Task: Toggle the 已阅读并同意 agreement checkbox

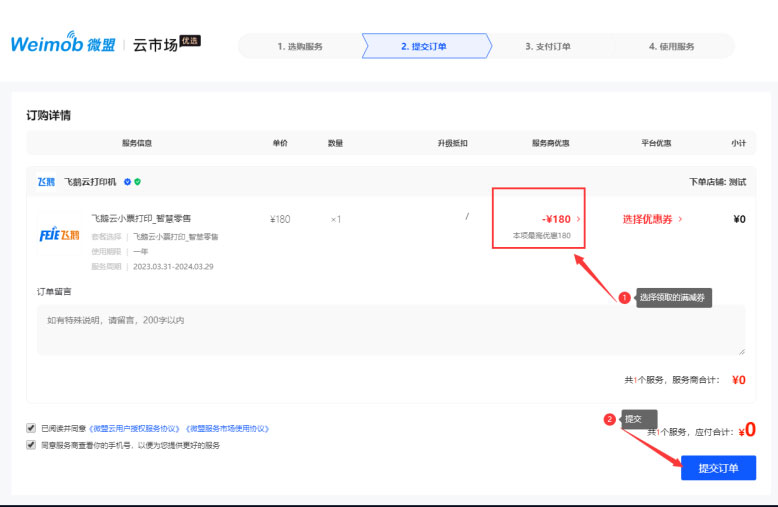Action: click(31, 428)
